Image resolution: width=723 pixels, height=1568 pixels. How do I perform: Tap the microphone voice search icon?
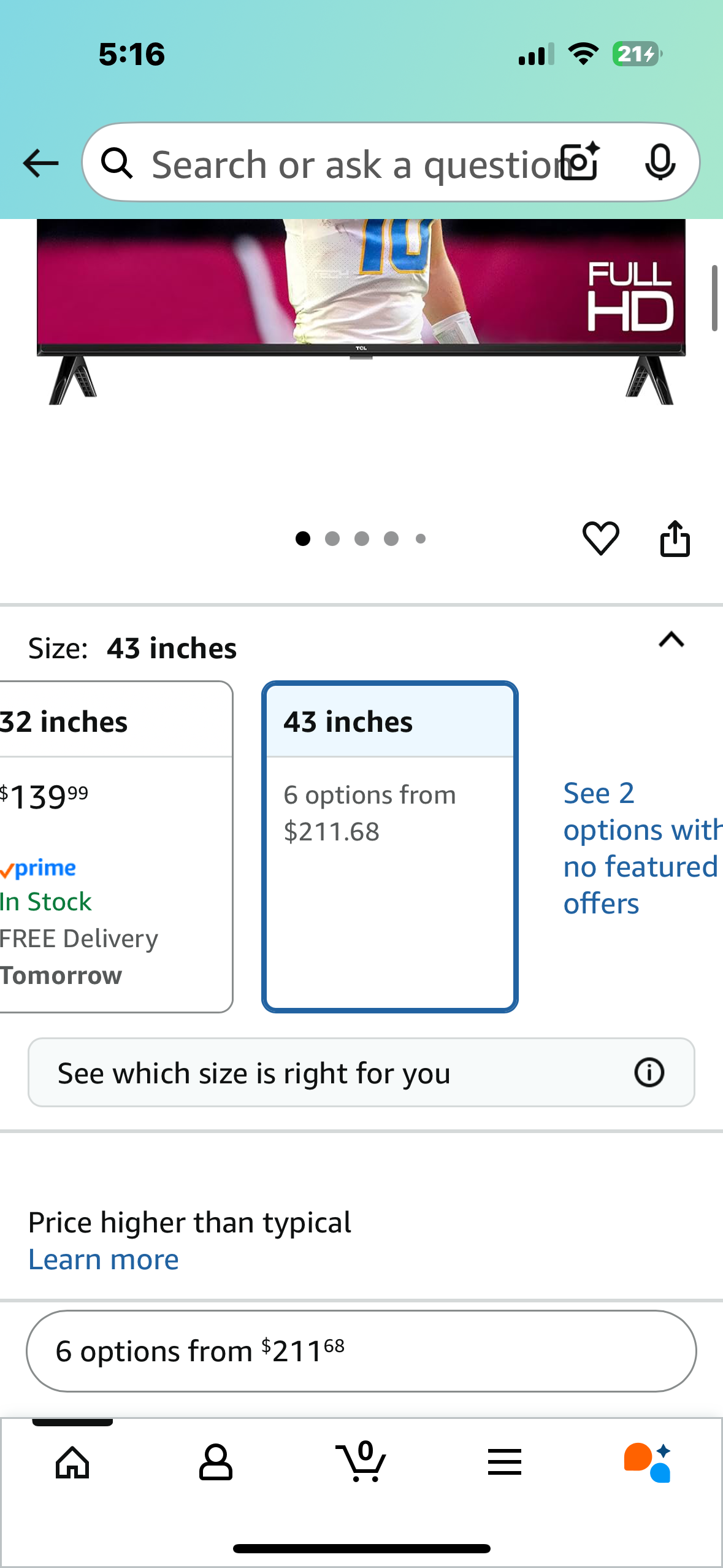(660, 163)
